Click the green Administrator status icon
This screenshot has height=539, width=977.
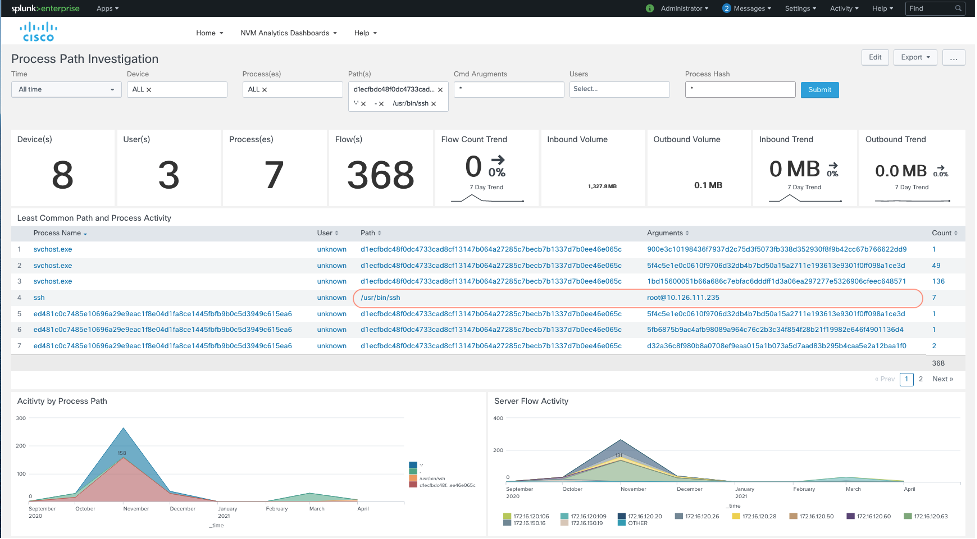(650, 8)
